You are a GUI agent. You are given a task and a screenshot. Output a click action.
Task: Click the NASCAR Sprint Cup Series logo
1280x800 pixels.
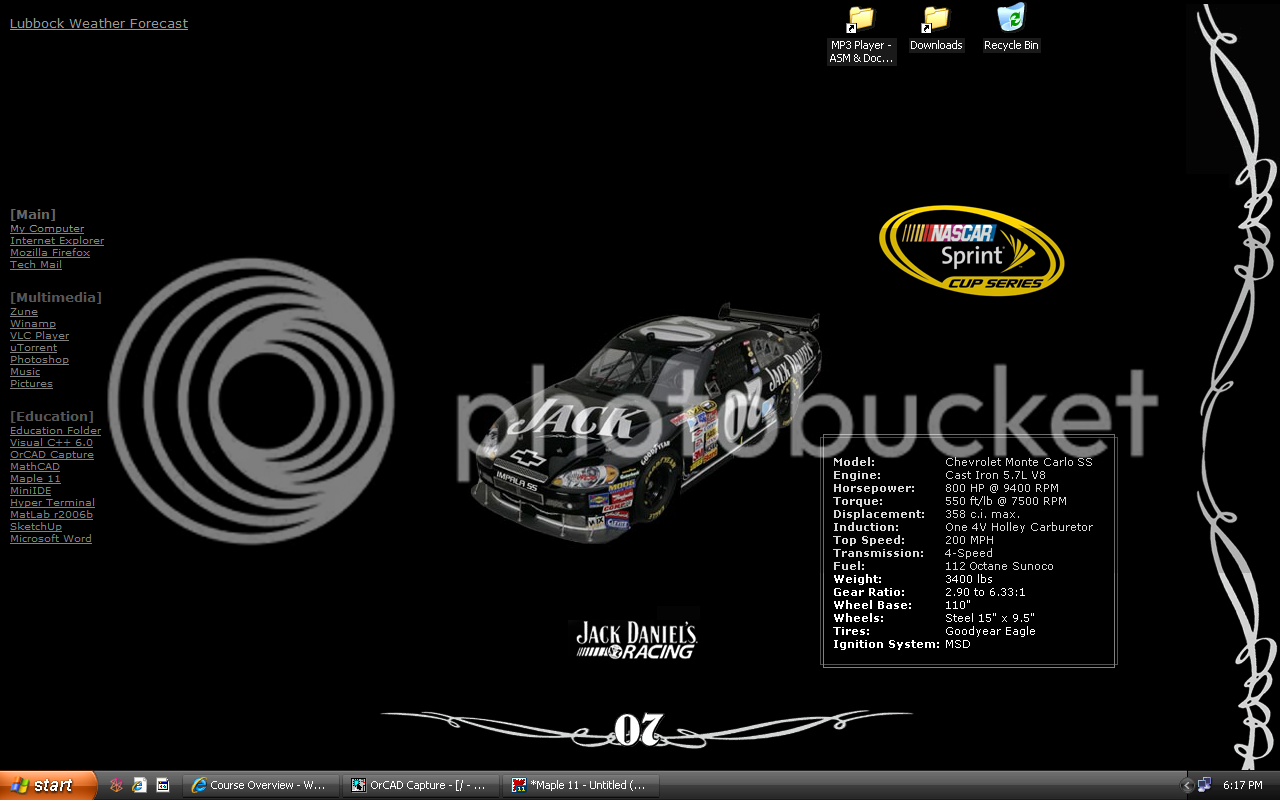(971, 250)
